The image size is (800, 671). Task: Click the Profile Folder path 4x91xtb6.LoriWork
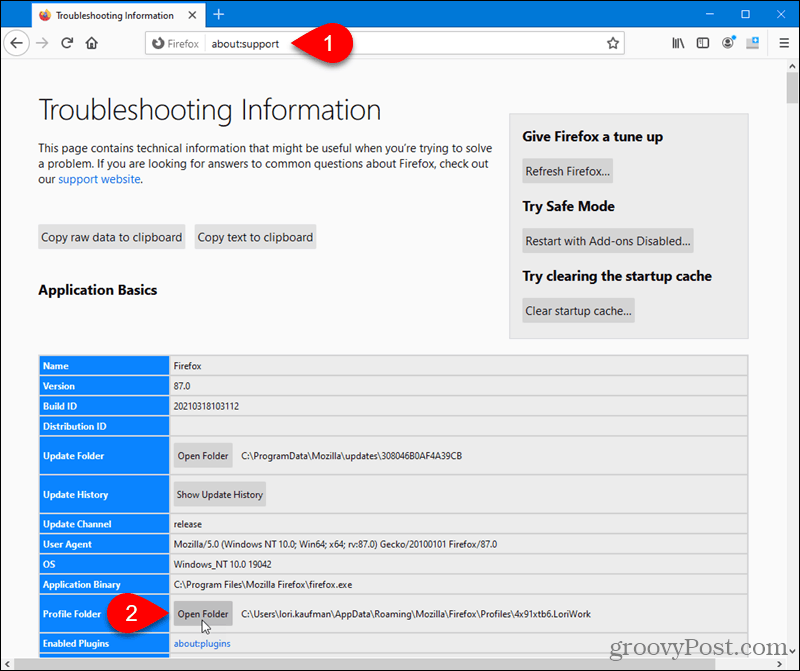click(x=416, y=614)
